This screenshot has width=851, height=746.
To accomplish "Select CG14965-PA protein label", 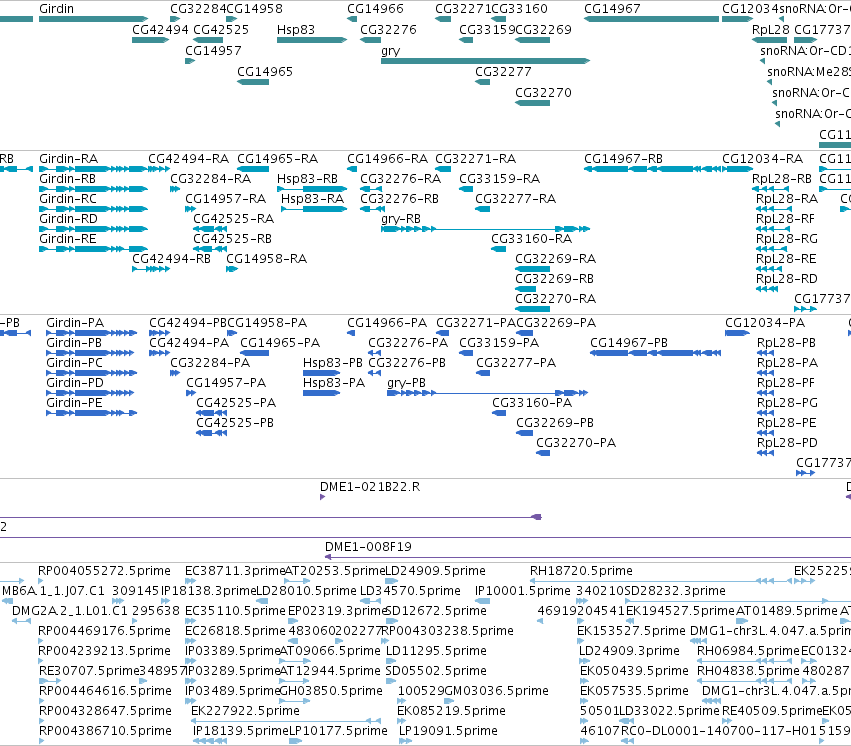I will pos(280,343).
